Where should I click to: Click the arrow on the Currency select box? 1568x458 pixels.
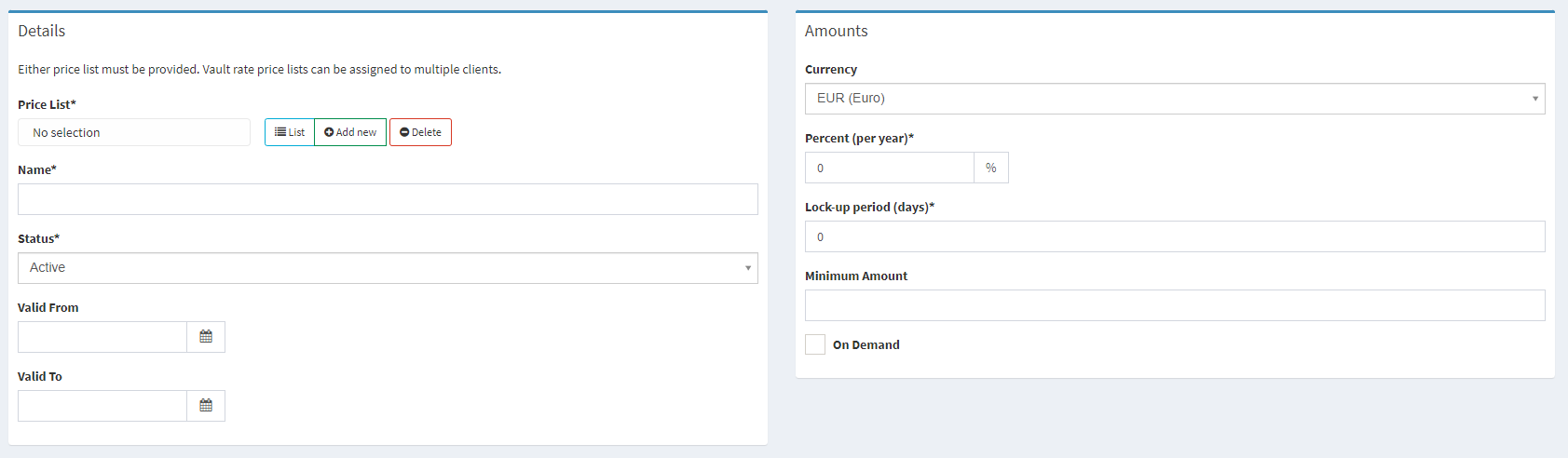coord(1534,99)
